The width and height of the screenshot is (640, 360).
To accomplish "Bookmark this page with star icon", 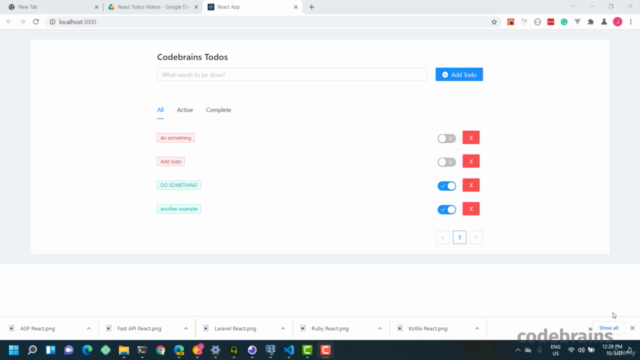I will pos(494,22).
